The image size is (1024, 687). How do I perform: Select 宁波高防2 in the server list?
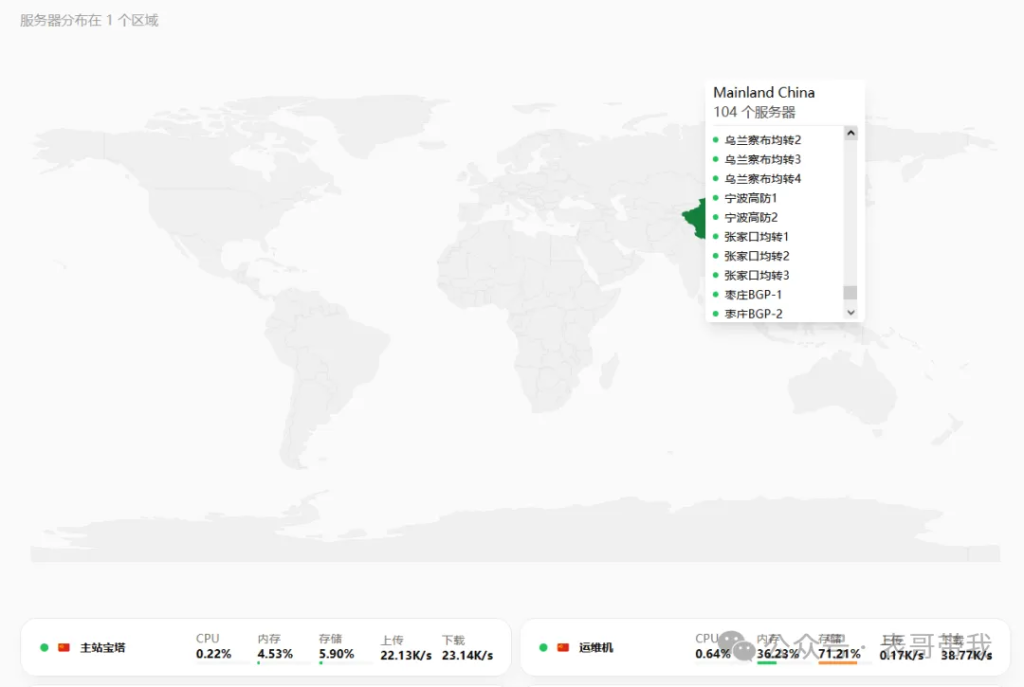pos(751,217)
